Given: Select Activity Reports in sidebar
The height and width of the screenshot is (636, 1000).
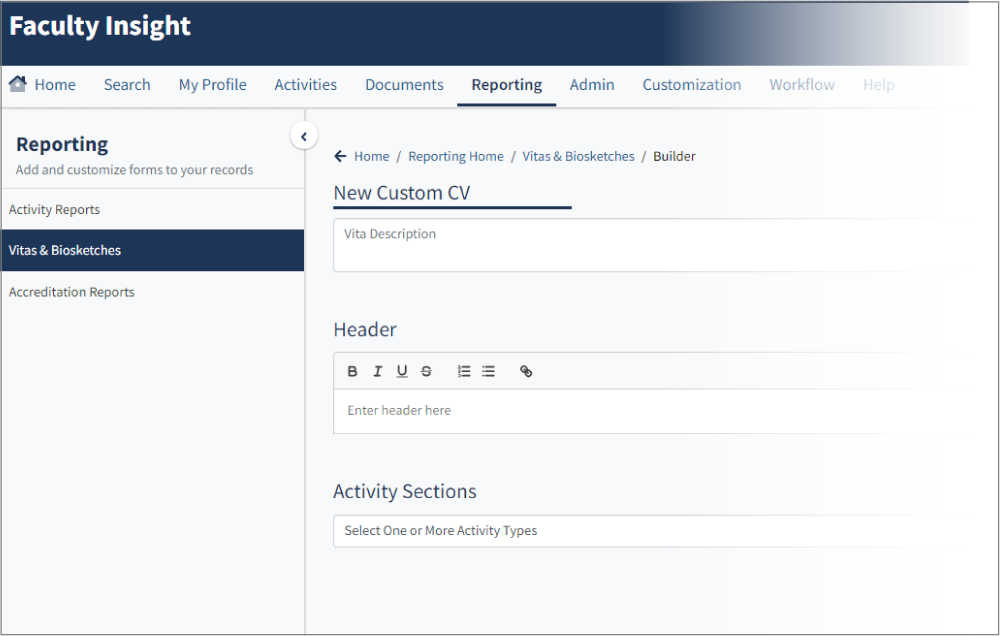Looking at the screenshot, I should click(x=54, y=210).
